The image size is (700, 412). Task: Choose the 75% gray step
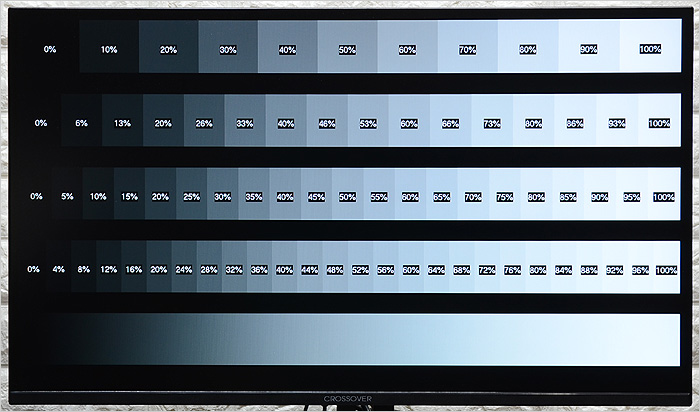click(505, 197)
